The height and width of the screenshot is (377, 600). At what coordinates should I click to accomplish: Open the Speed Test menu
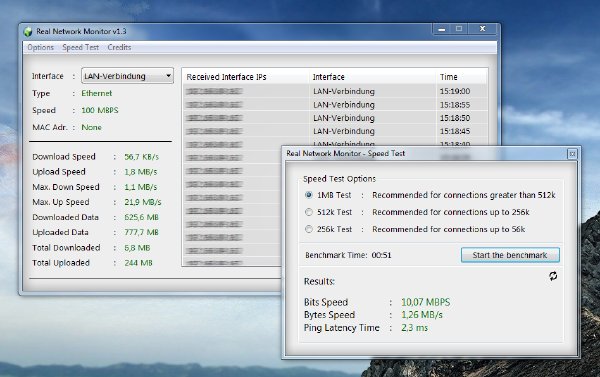coord(80,47)
